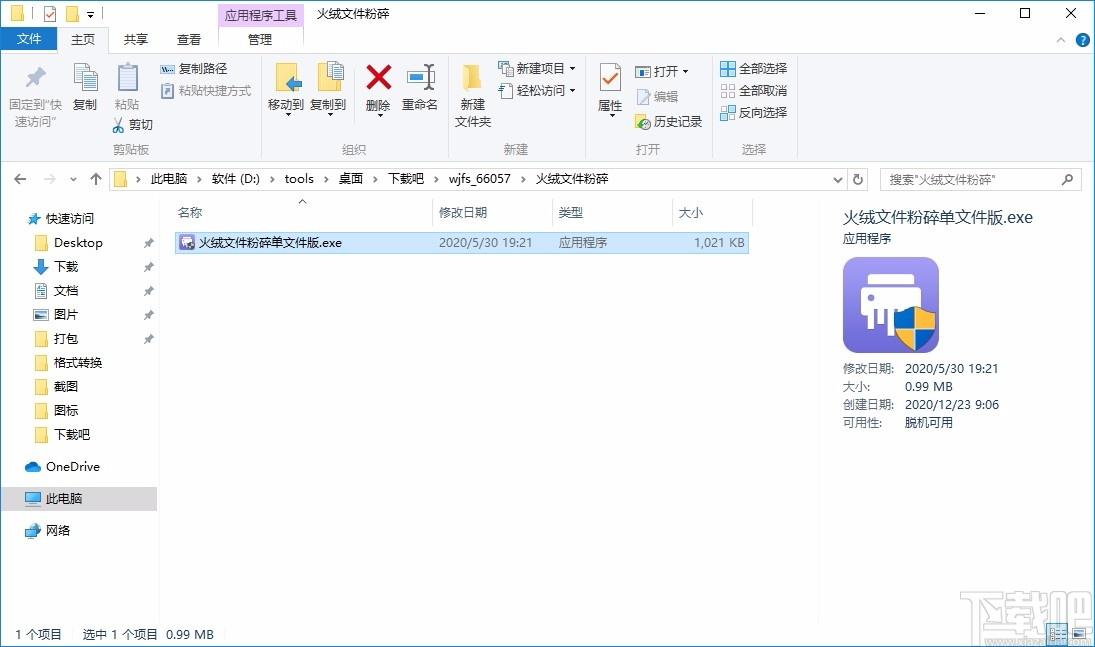Open the Manage (管理) tab

pyautogui.click(x=260, y=40)
